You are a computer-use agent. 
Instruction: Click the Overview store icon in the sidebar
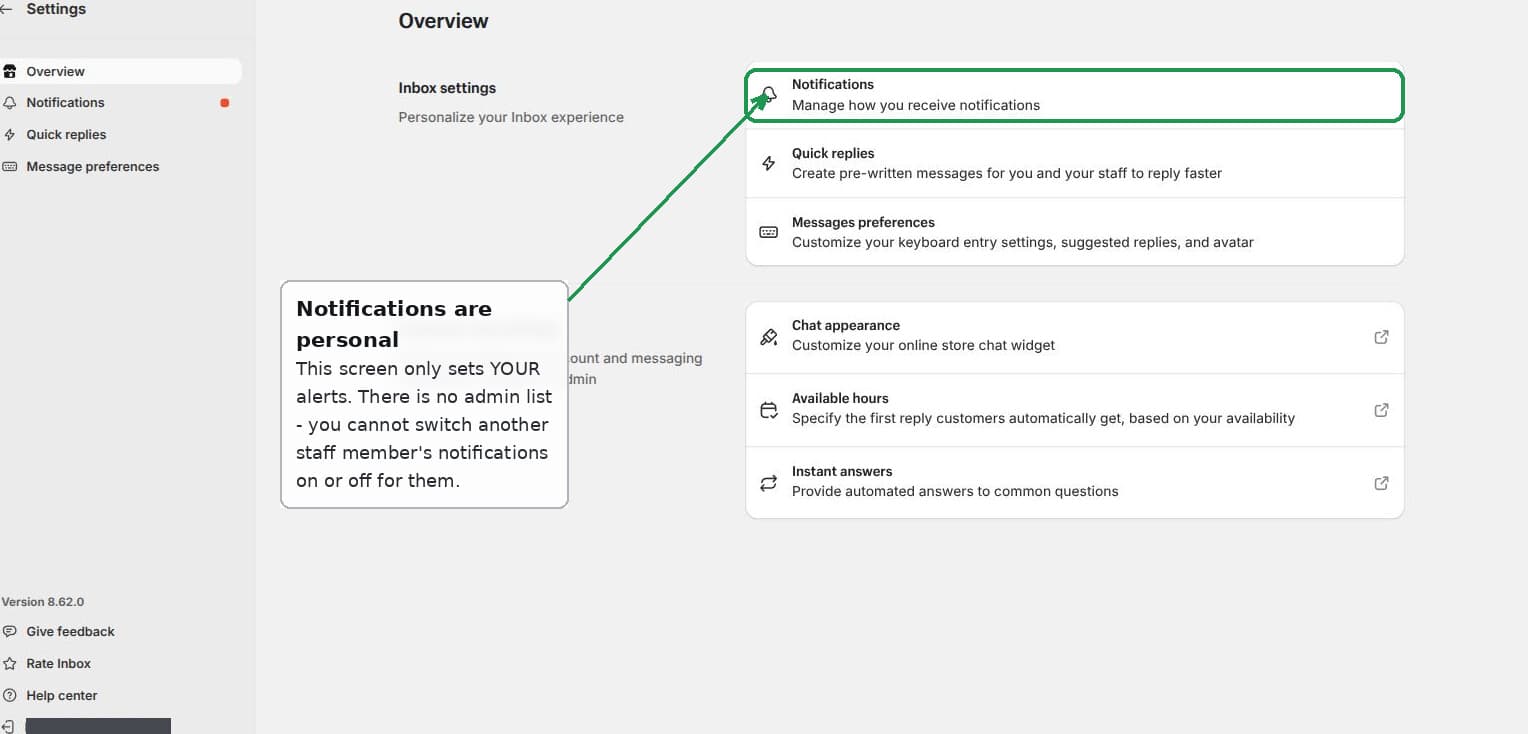tap(10, 71)
